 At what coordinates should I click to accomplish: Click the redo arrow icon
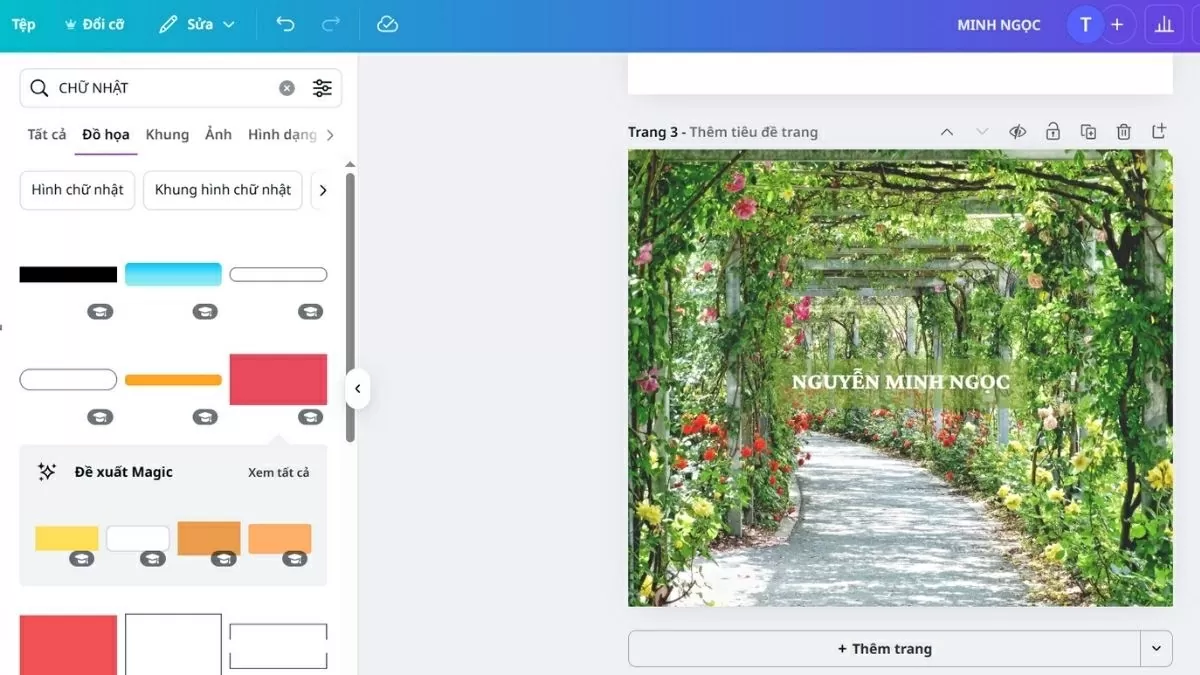tap(331, 25)
